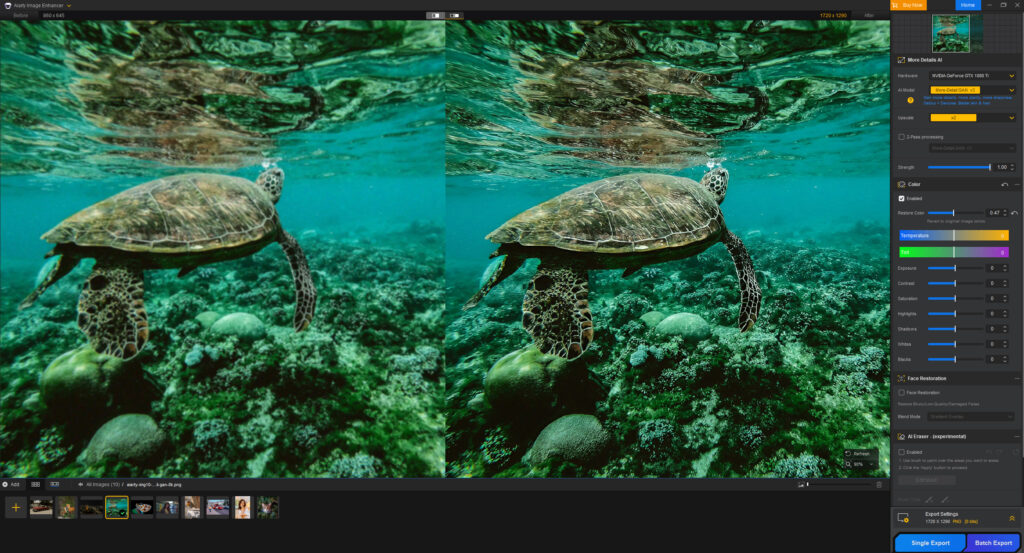Click the All Images (10) back link

pos(99,484)
